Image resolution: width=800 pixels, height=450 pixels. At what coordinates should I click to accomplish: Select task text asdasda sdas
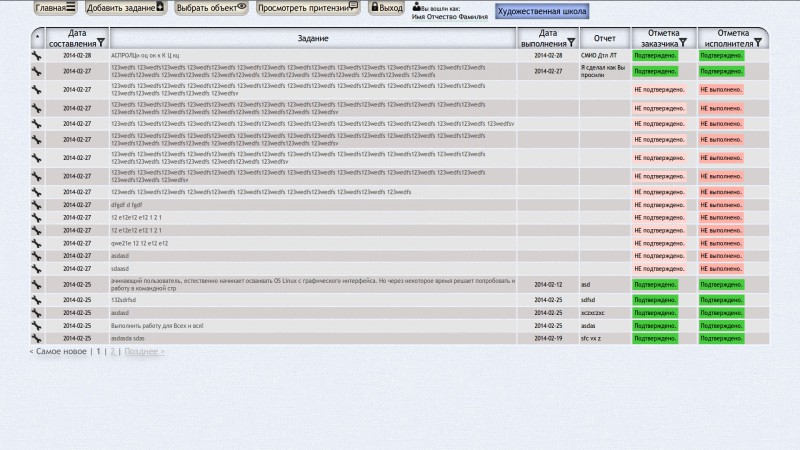click(128, 338)
